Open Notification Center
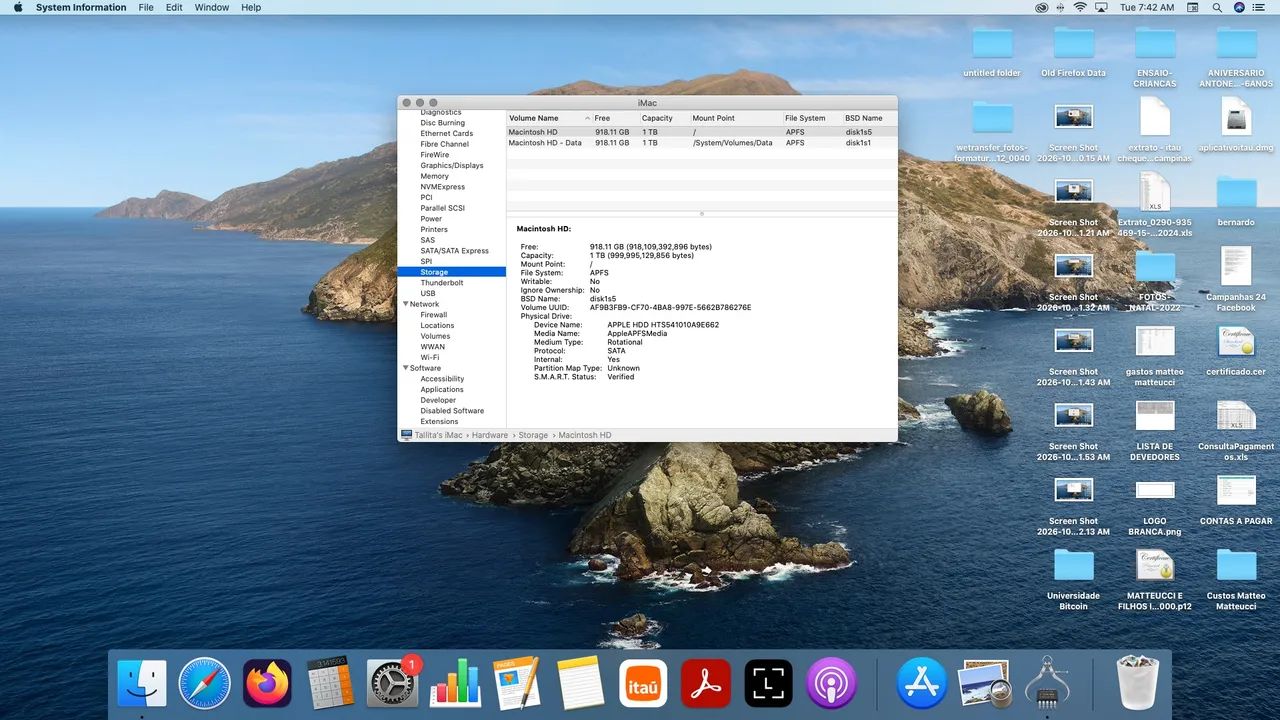This screenshot has height=720, width=1280. 1258,7
